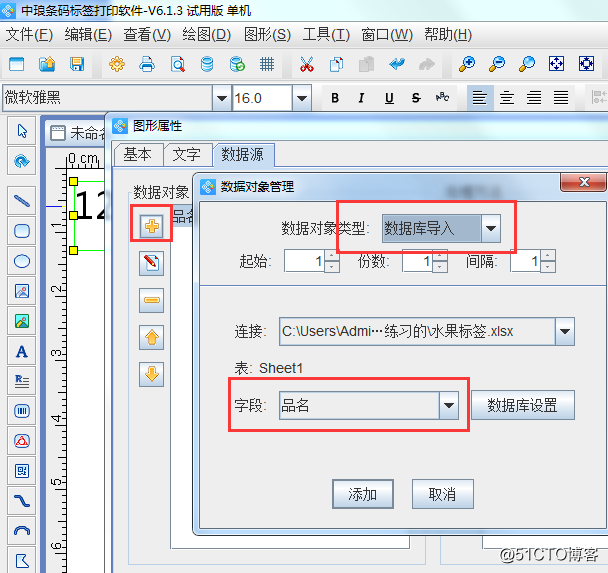608x573 pixels.
Task: Click the plain magnifier zoom reset icon
Action: point(527,64)
